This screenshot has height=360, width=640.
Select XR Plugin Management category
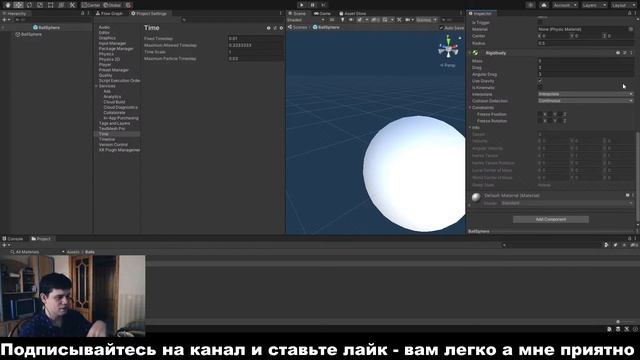coord(119,150)
